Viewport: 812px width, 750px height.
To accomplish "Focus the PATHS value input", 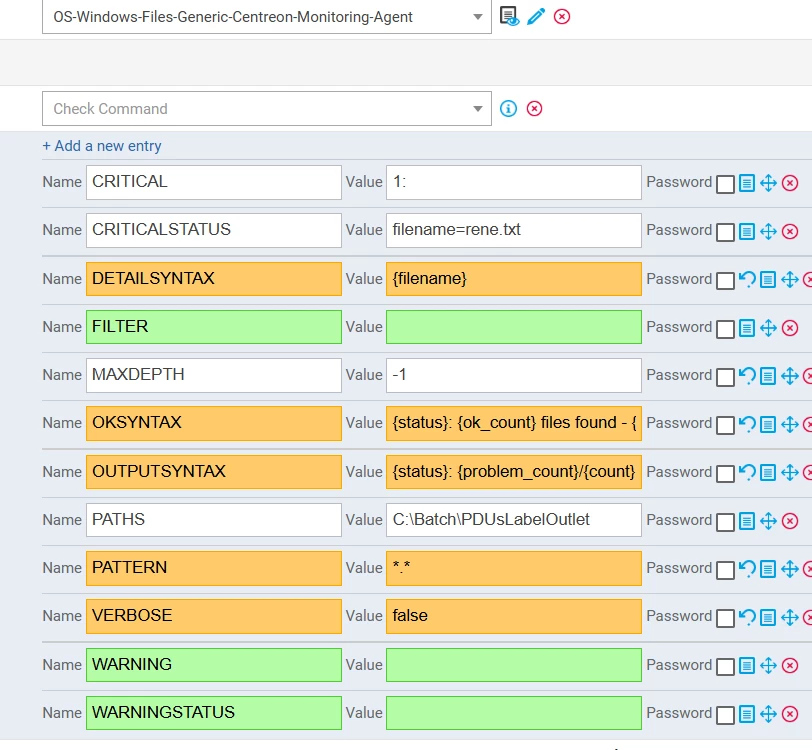I will (514, 520).
